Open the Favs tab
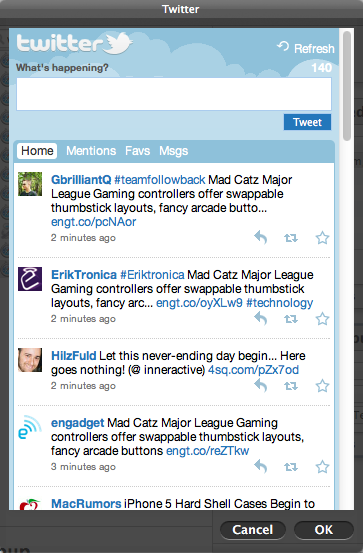The height and width of the screenshot is (553, 363). coord(138,151)
